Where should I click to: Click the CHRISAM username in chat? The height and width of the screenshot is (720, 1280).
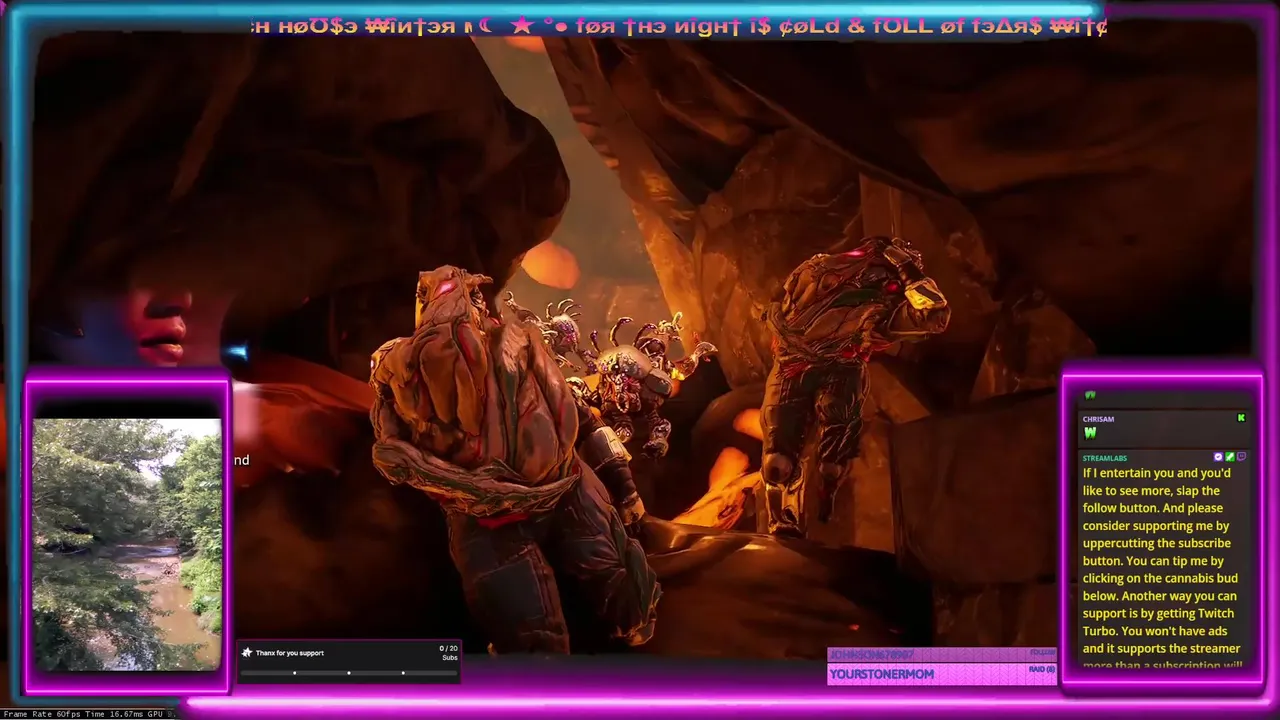coord(1098,419)
